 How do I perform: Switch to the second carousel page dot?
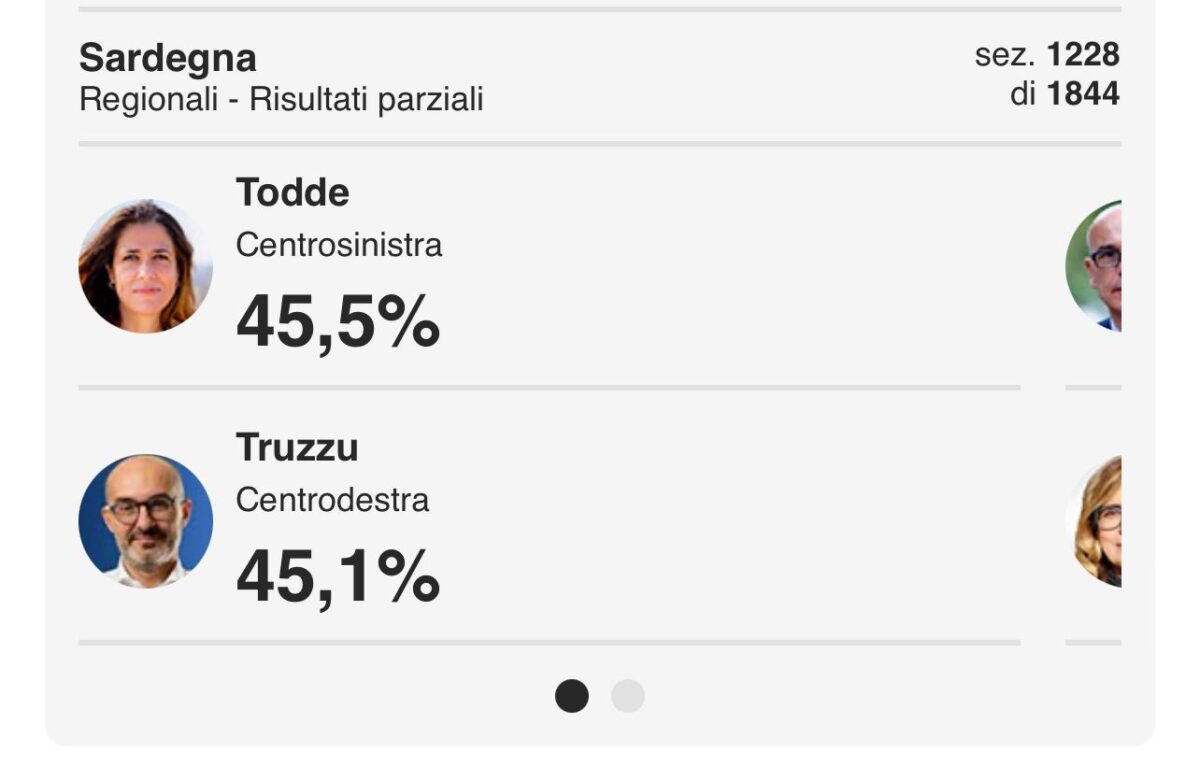(628, 696)
